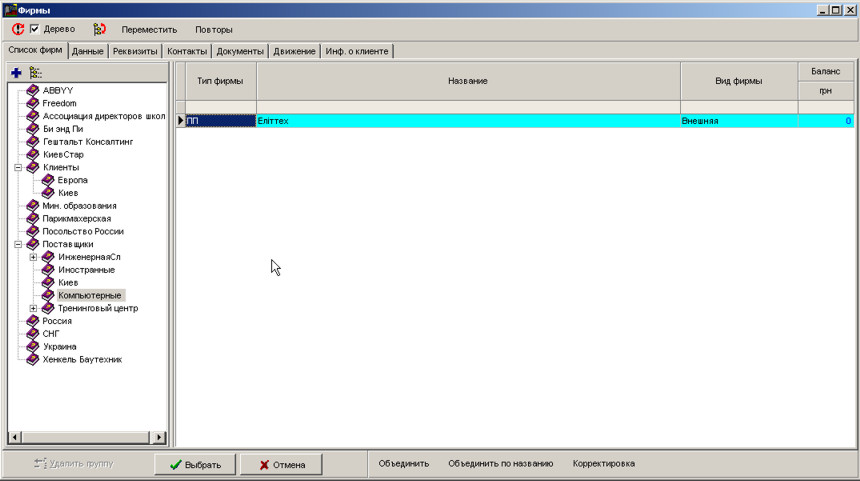Image resolution: width=860 pixels, height=481 pixels.
Task: Click the Посольство России book icon
Action: pyautogui.click(x=33, y=231)
